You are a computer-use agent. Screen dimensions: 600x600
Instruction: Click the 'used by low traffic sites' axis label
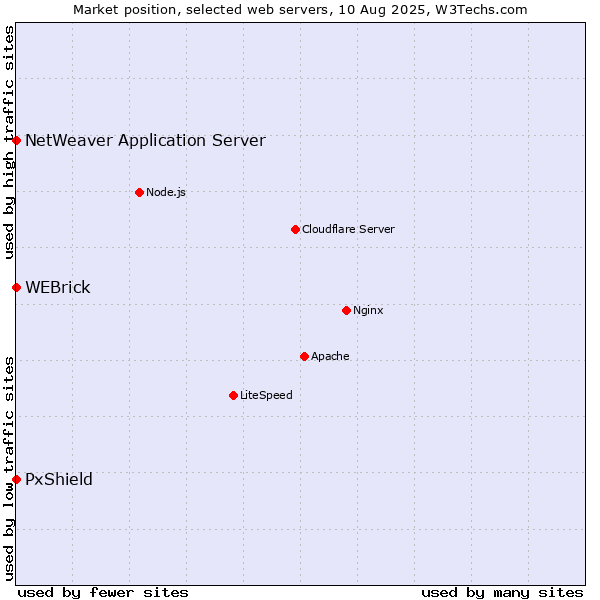(x=8, y=469)
